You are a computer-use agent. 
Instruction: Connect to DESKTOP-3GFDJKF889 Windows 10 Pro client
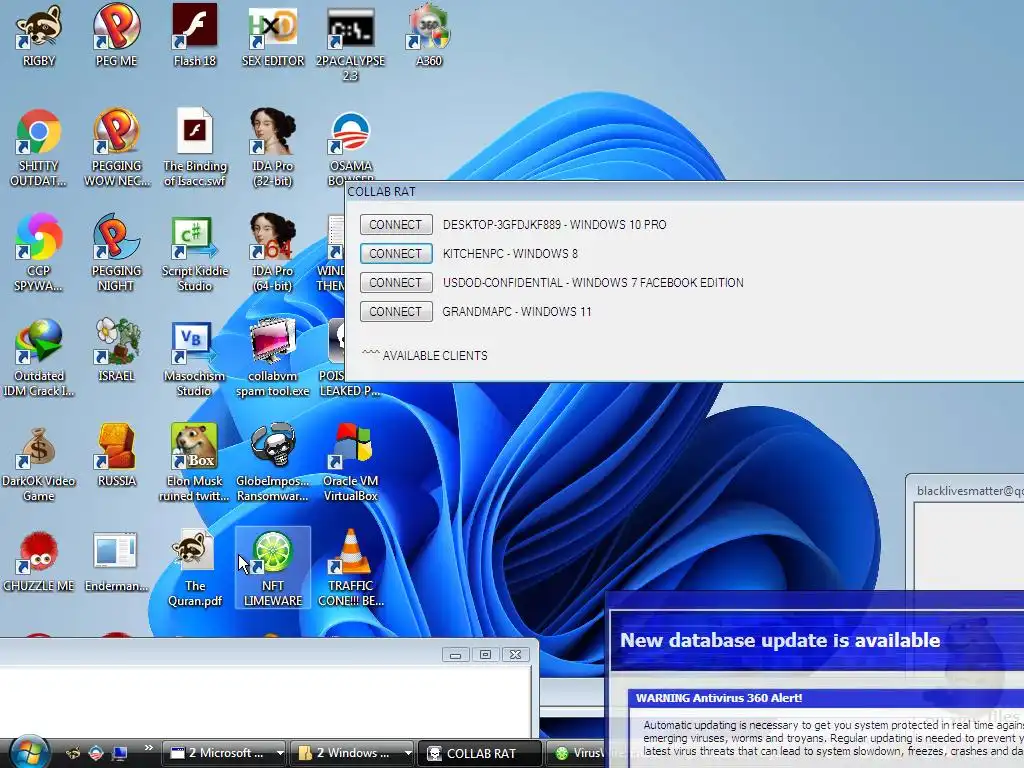396,225
